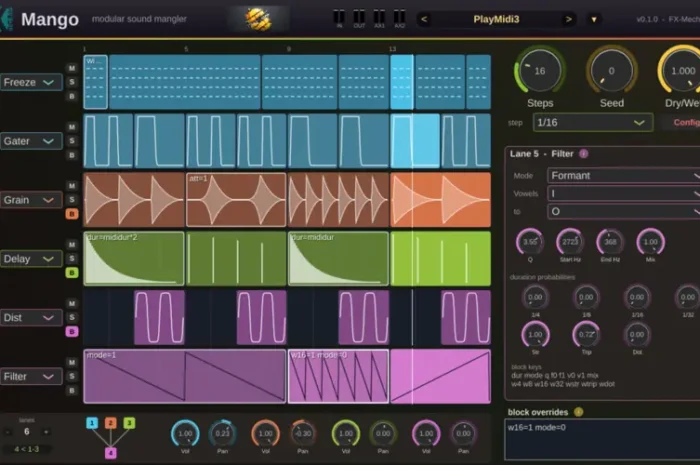Click the block overrides text field
The image size is (700, 465).
point(602,439)
